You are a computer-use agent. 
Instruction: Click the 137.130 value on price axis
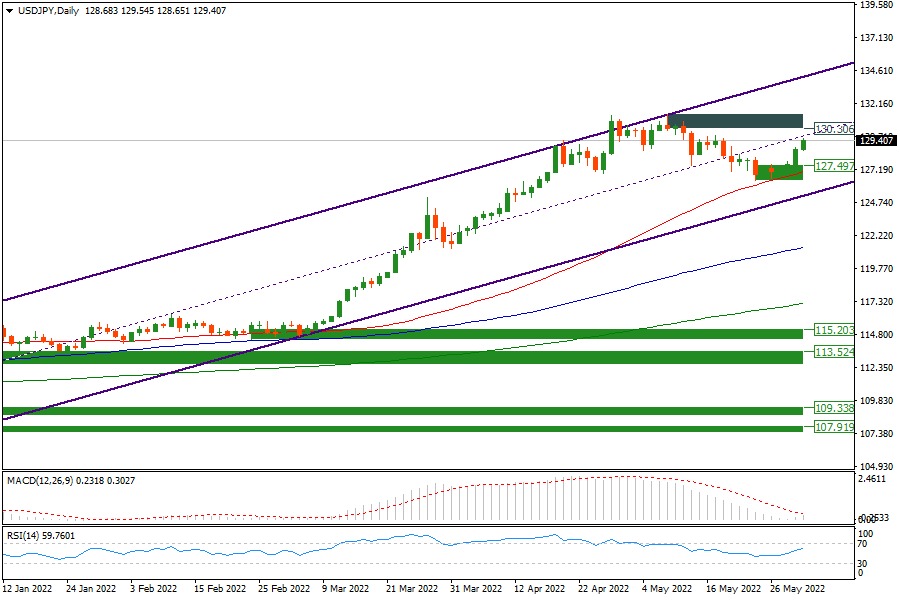click(876, 38)
